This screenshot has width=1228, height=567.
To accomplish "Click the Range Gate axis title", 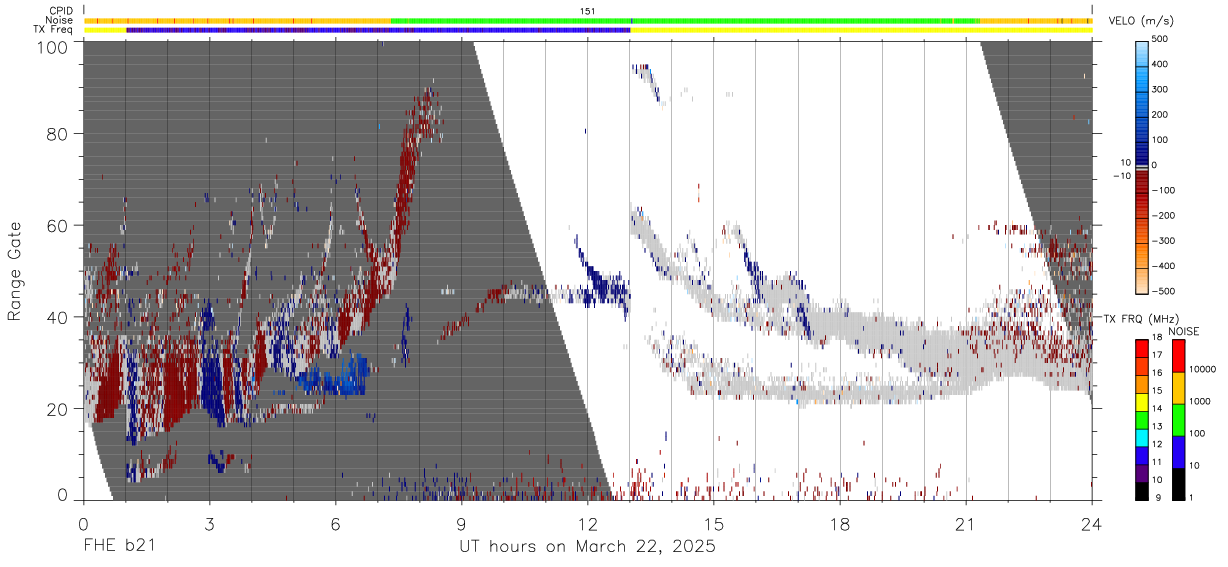I will pyautogui.click(x=15, y=271).
